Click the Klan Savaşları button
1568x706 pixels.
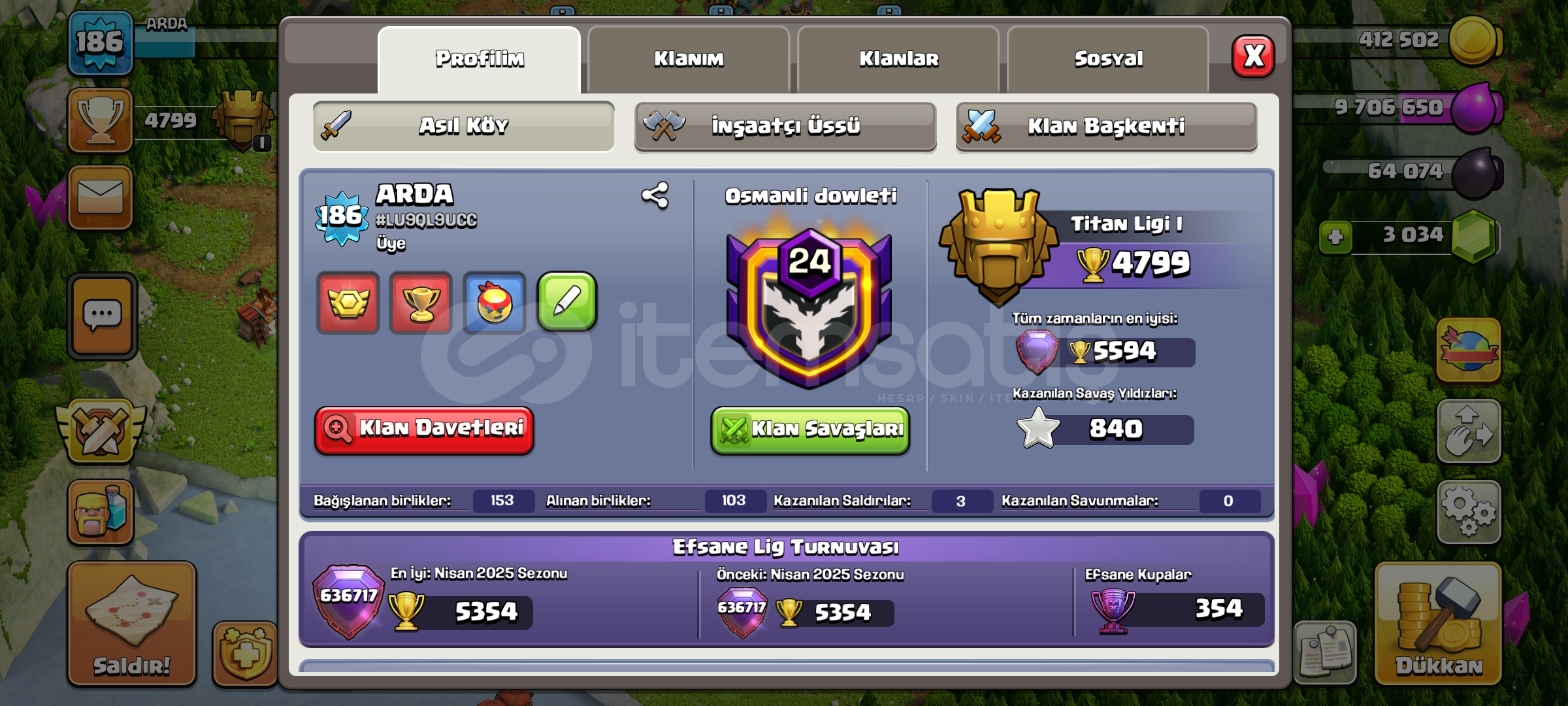click(810, 429)
